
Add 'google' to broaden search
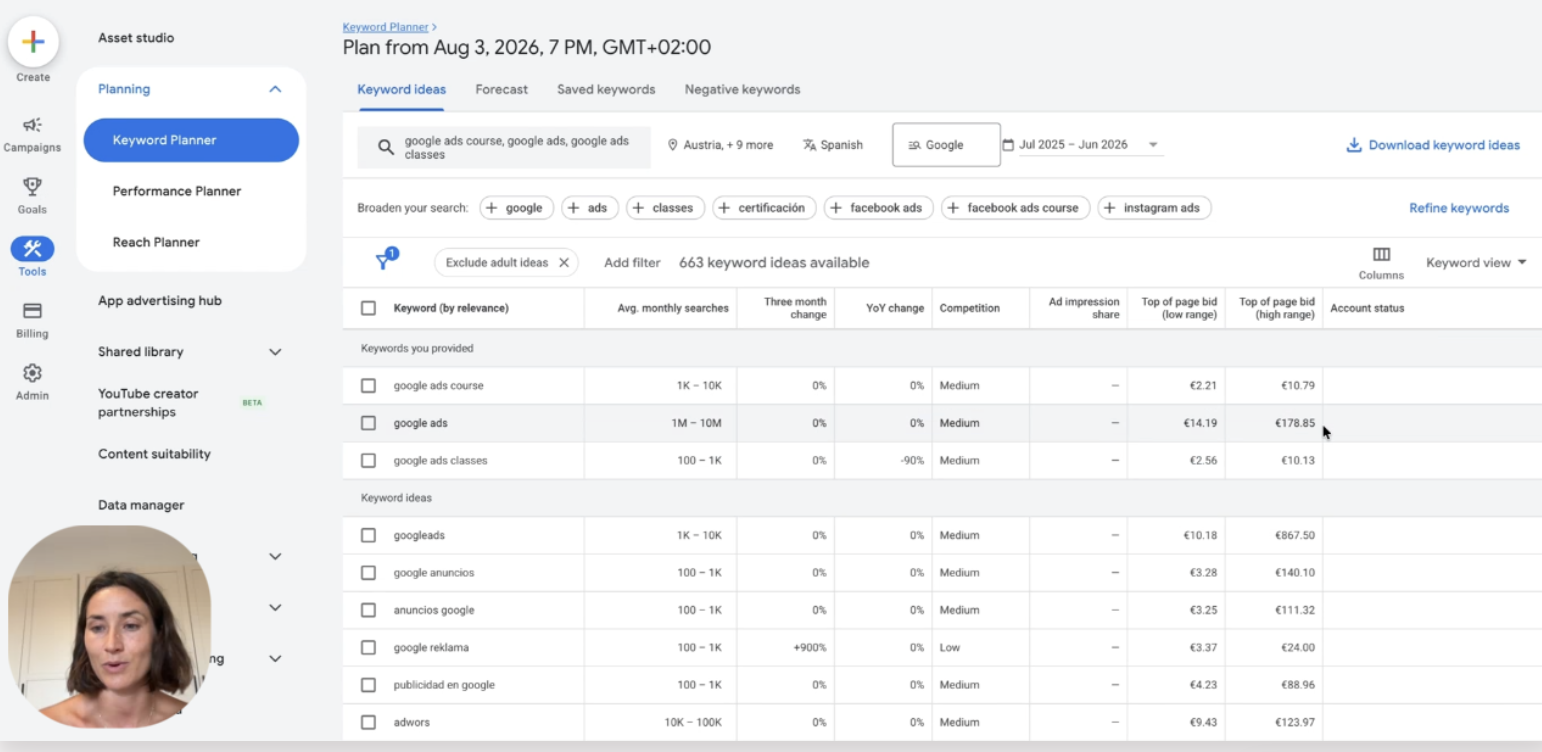517,208
